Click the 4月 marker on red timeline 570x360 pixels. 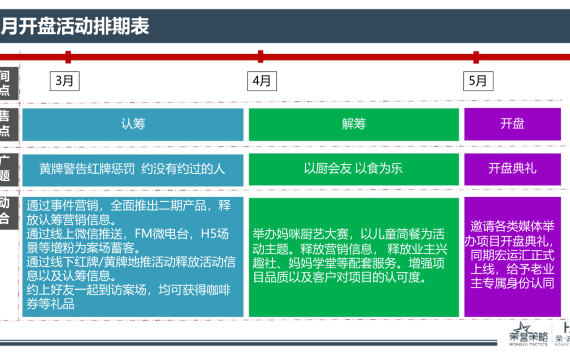tap(260, 57)
